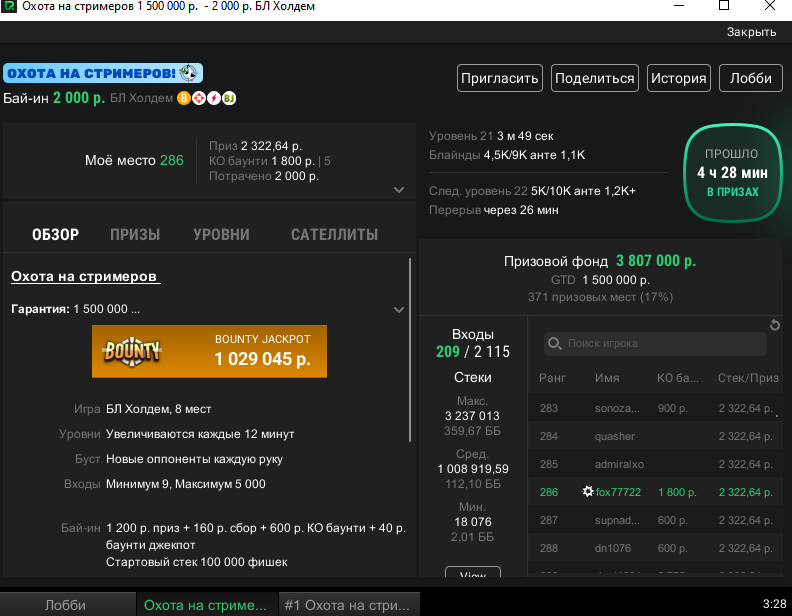The width and height of the screenshot is (792, 616).
Task: Open the История button
Action: click(x=678, y=78)
